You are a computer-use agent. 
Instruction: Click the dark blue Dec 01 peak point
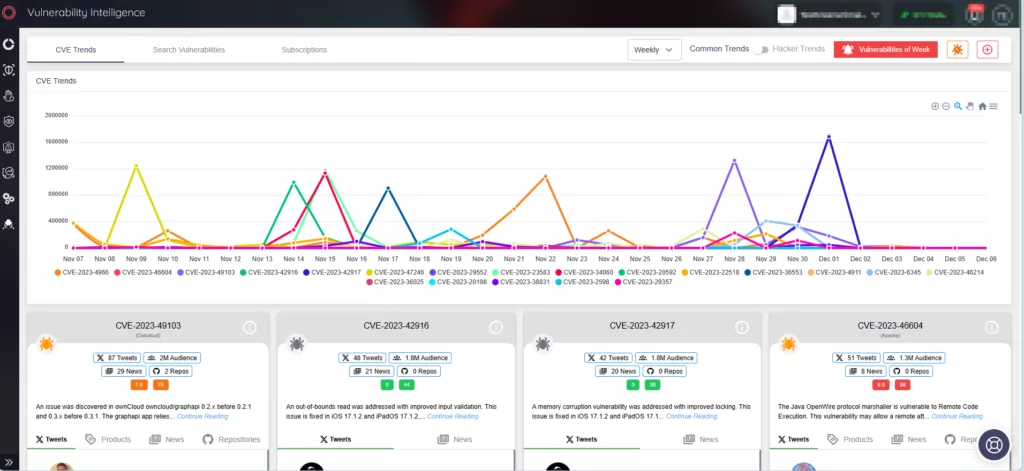[829, 137]
